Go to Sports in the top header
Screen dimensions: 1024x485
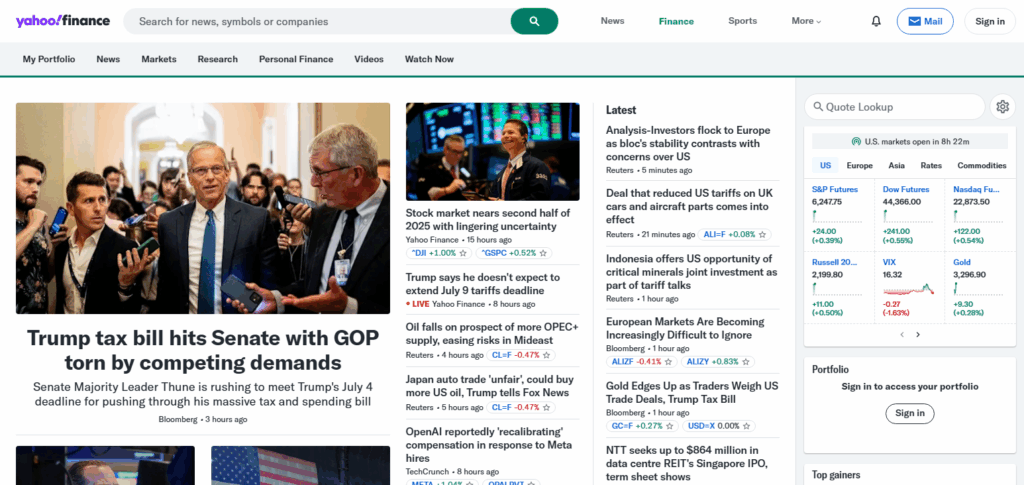pos(743,21)
